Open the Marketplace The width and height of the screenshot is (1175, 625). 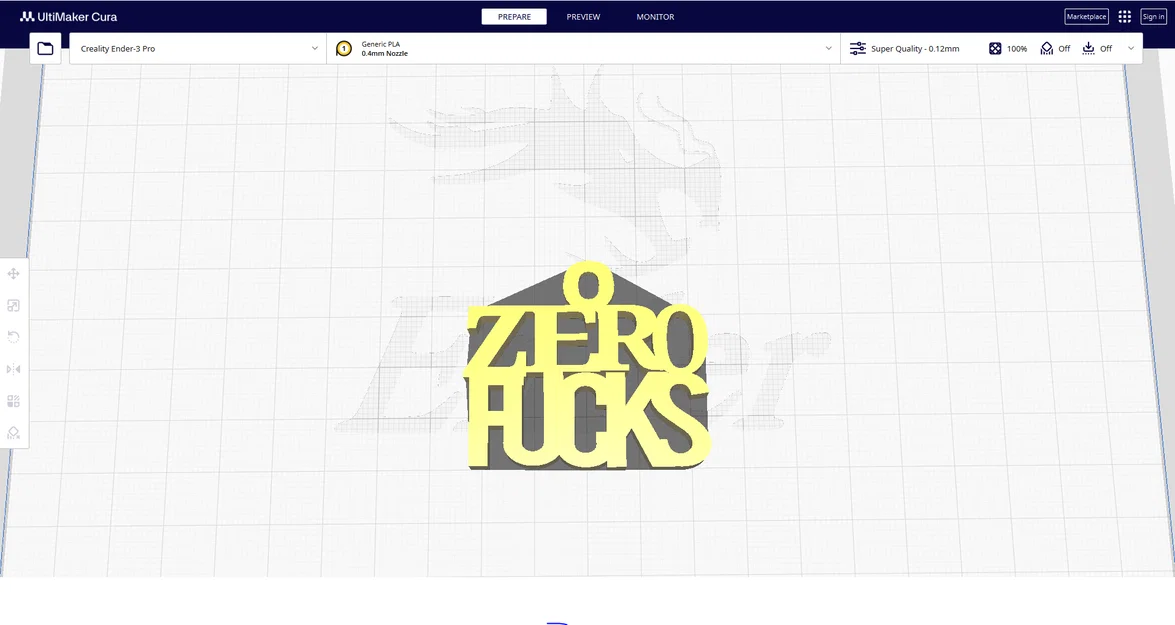pos(1086,16)
